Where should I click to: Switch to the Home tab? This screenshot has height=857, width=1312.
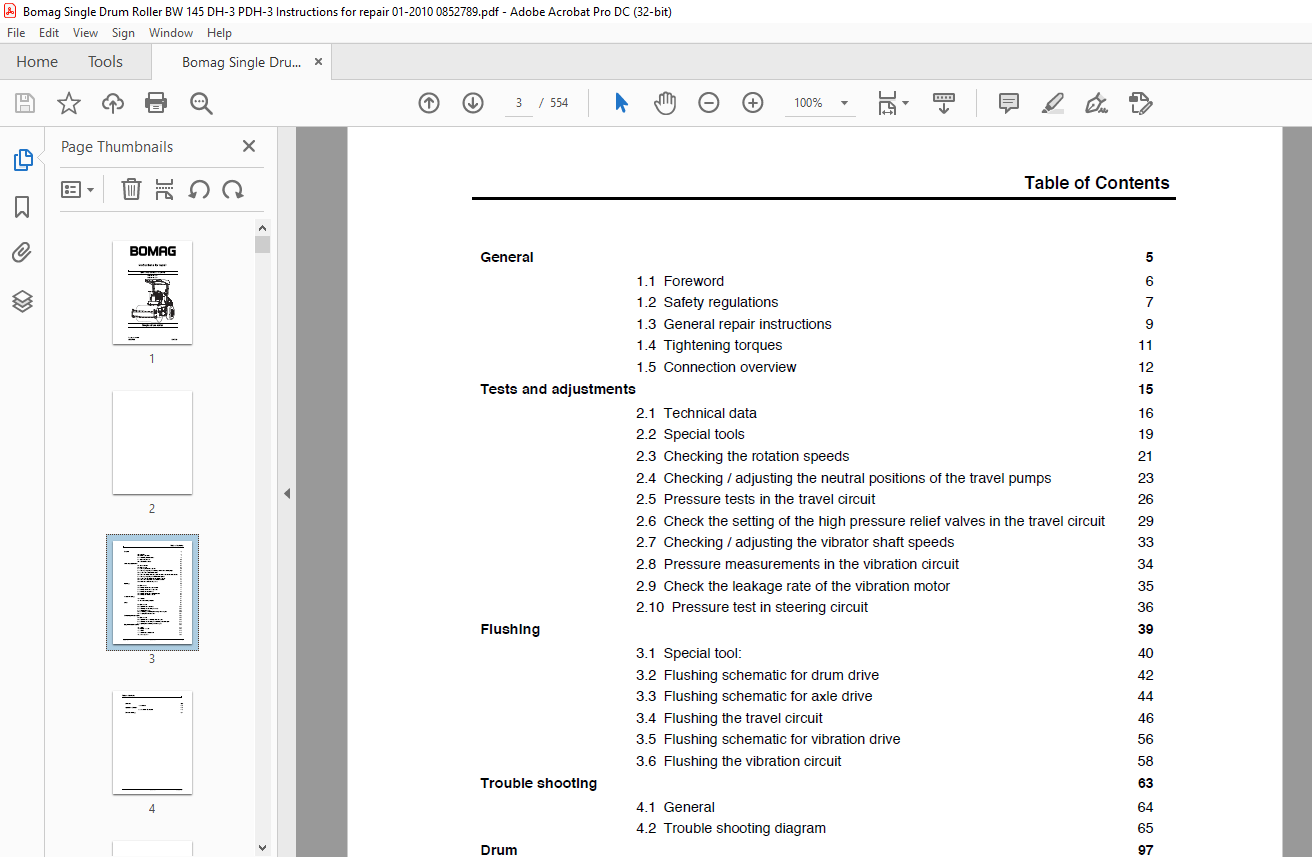(x=37, y=62)
